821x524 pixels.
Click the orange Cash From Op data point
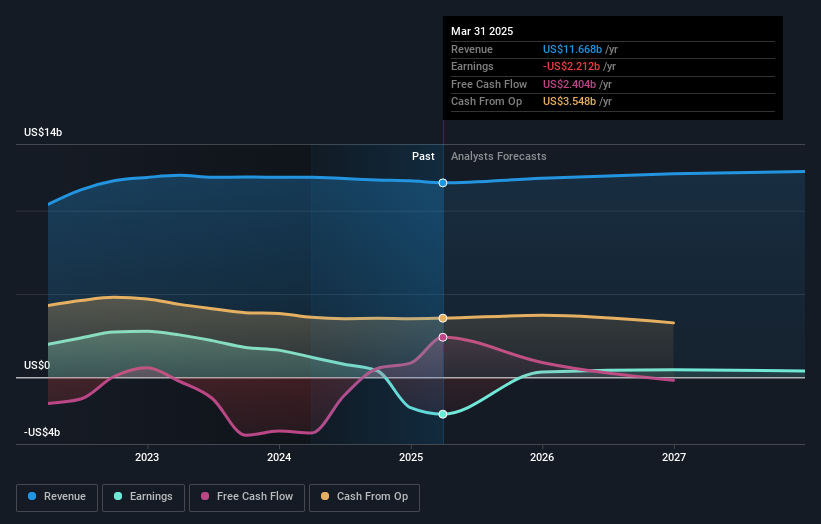point(443,318)
